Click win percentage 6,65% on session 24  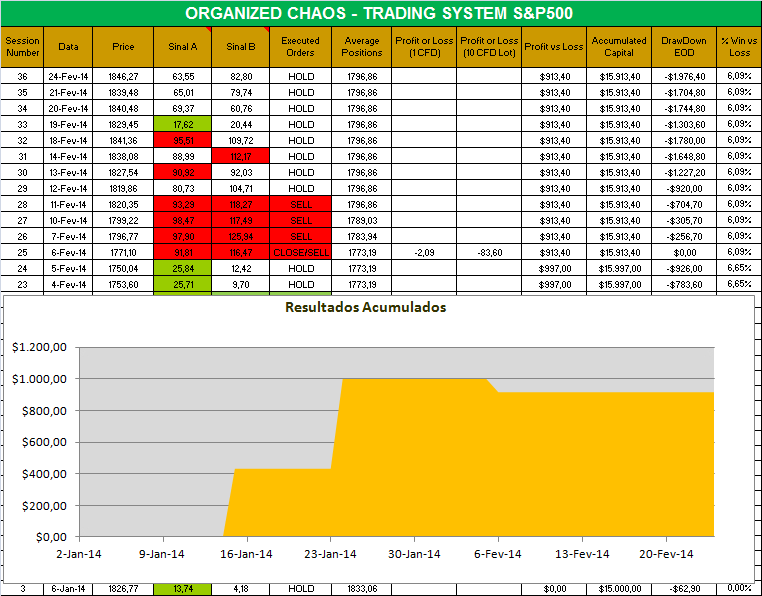point(739,268)
